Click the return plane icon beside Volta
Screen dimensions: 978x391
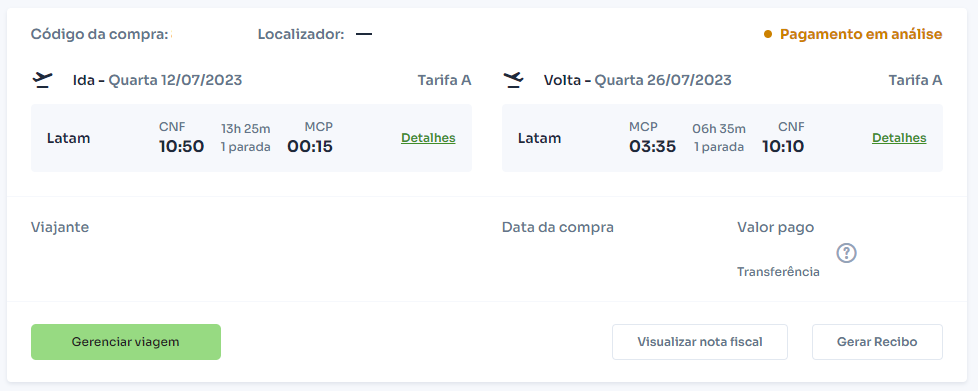pyautogui.click(x=513, y=80)
